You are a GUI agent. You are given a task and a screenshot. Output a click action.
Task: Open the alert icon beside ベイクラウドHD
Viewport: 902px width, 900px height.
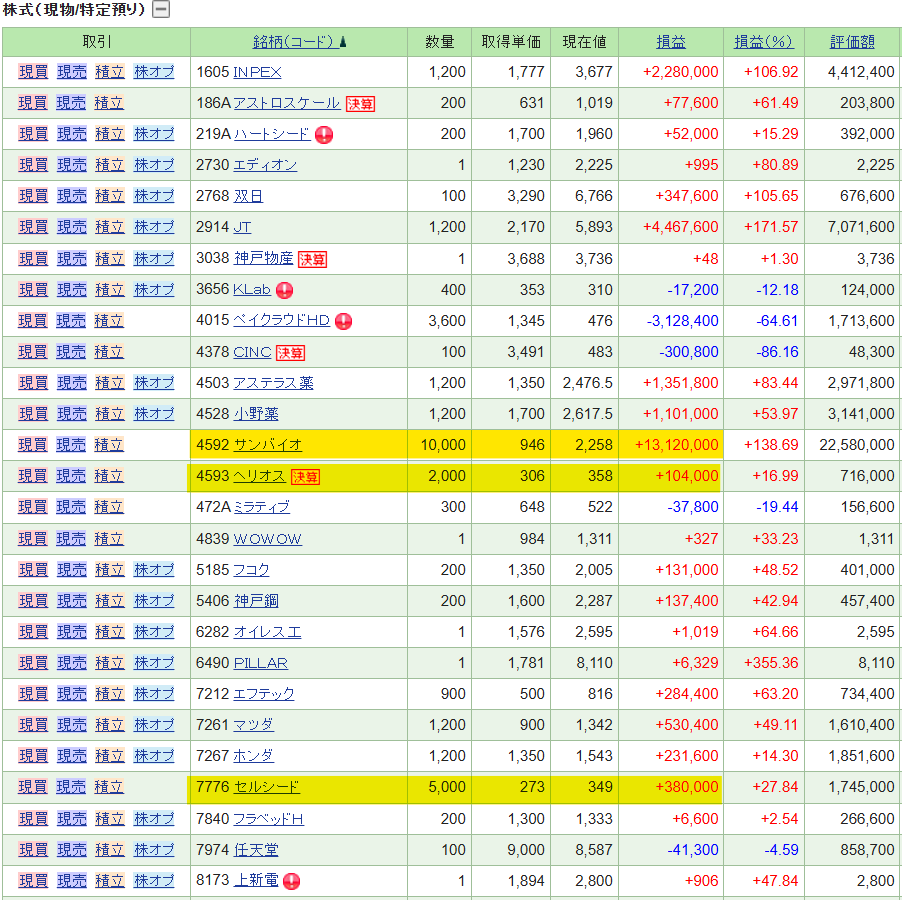(x=343, y=322)
